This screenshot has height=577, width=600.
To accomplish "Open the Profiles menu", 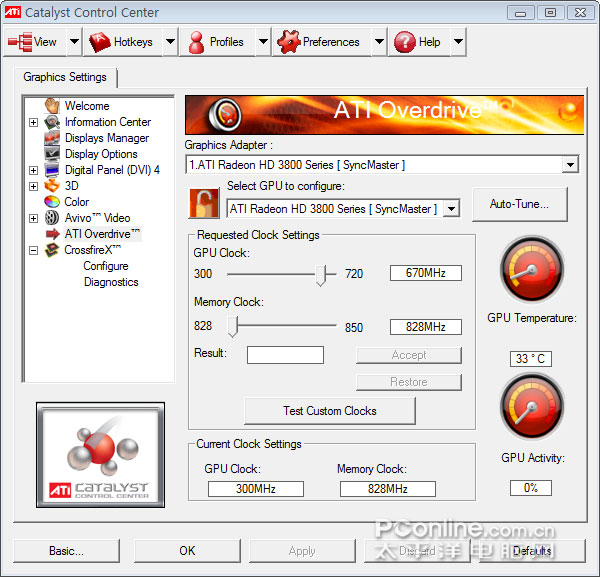I will coord(217,42).
